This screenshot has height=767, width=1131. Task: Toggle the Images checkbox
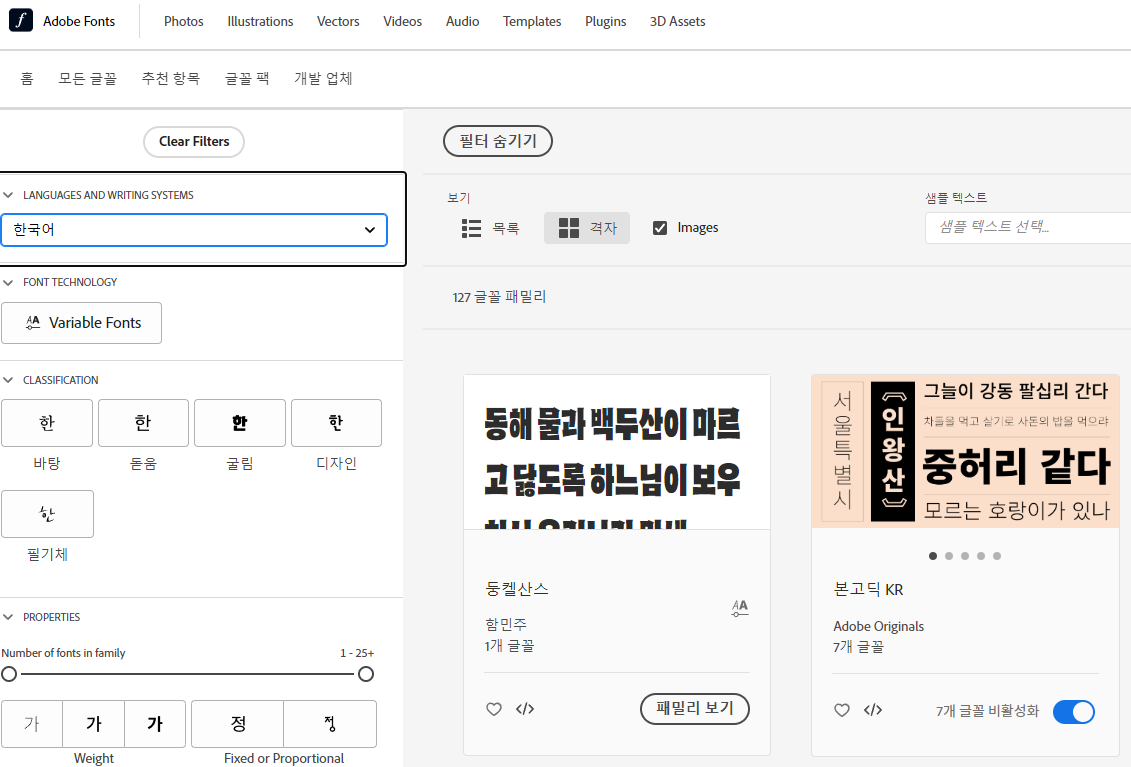659,228
